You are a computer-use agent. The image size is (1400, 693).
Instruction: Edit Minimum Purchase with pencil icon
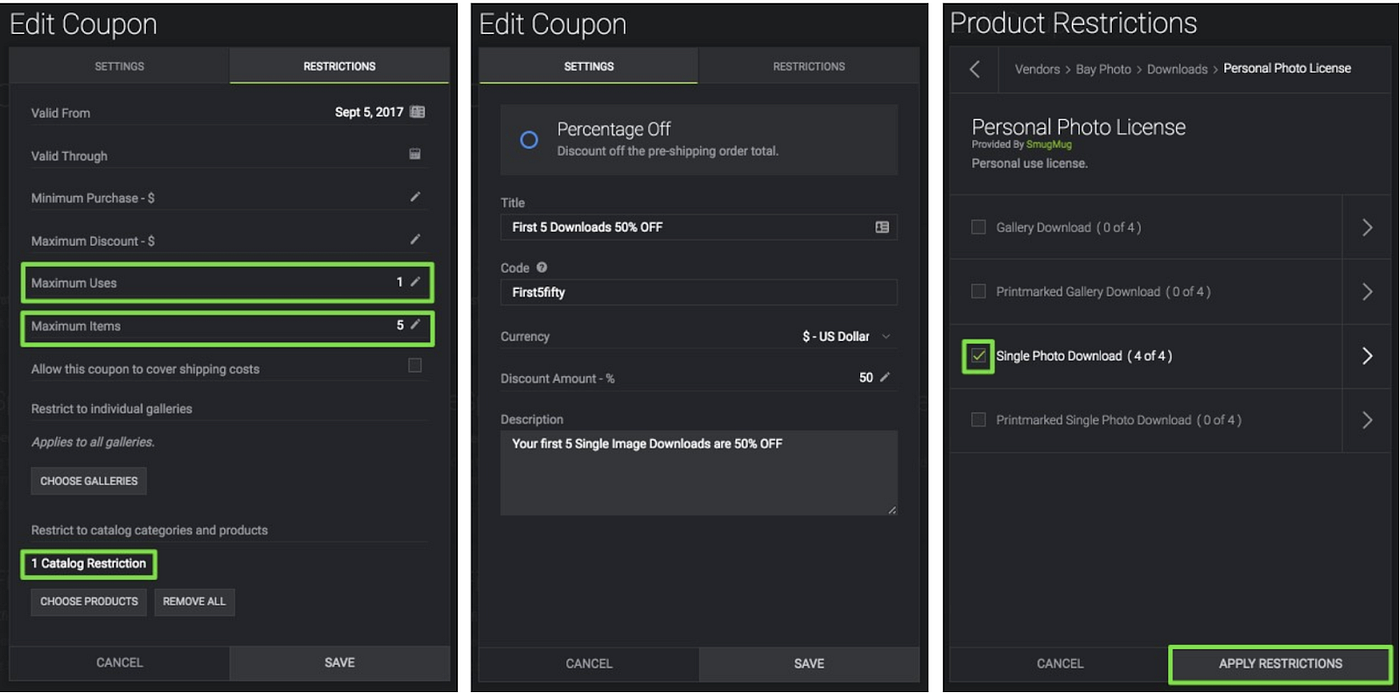click(415, 197)
